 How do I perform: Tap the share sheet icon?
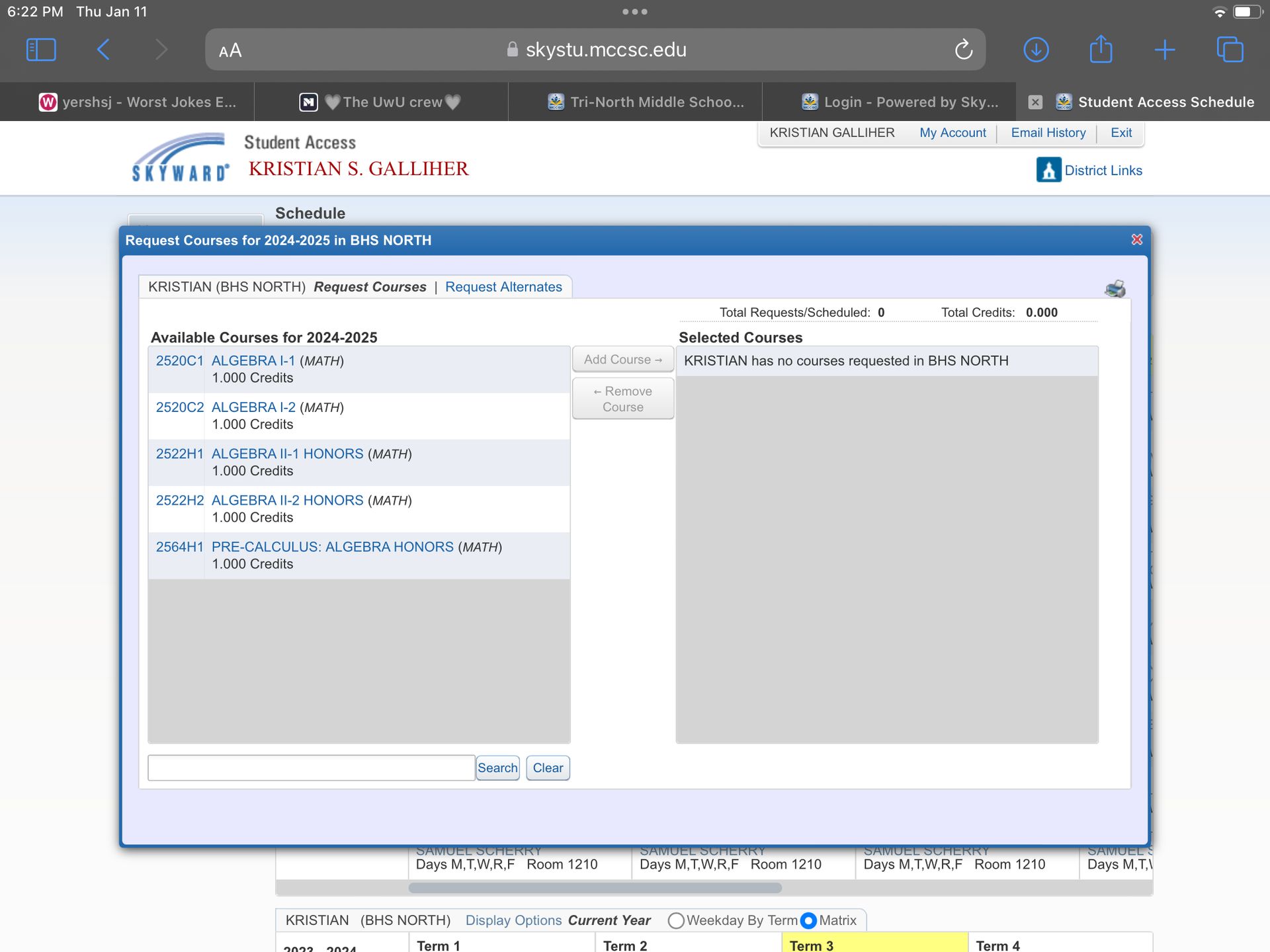1101,50
